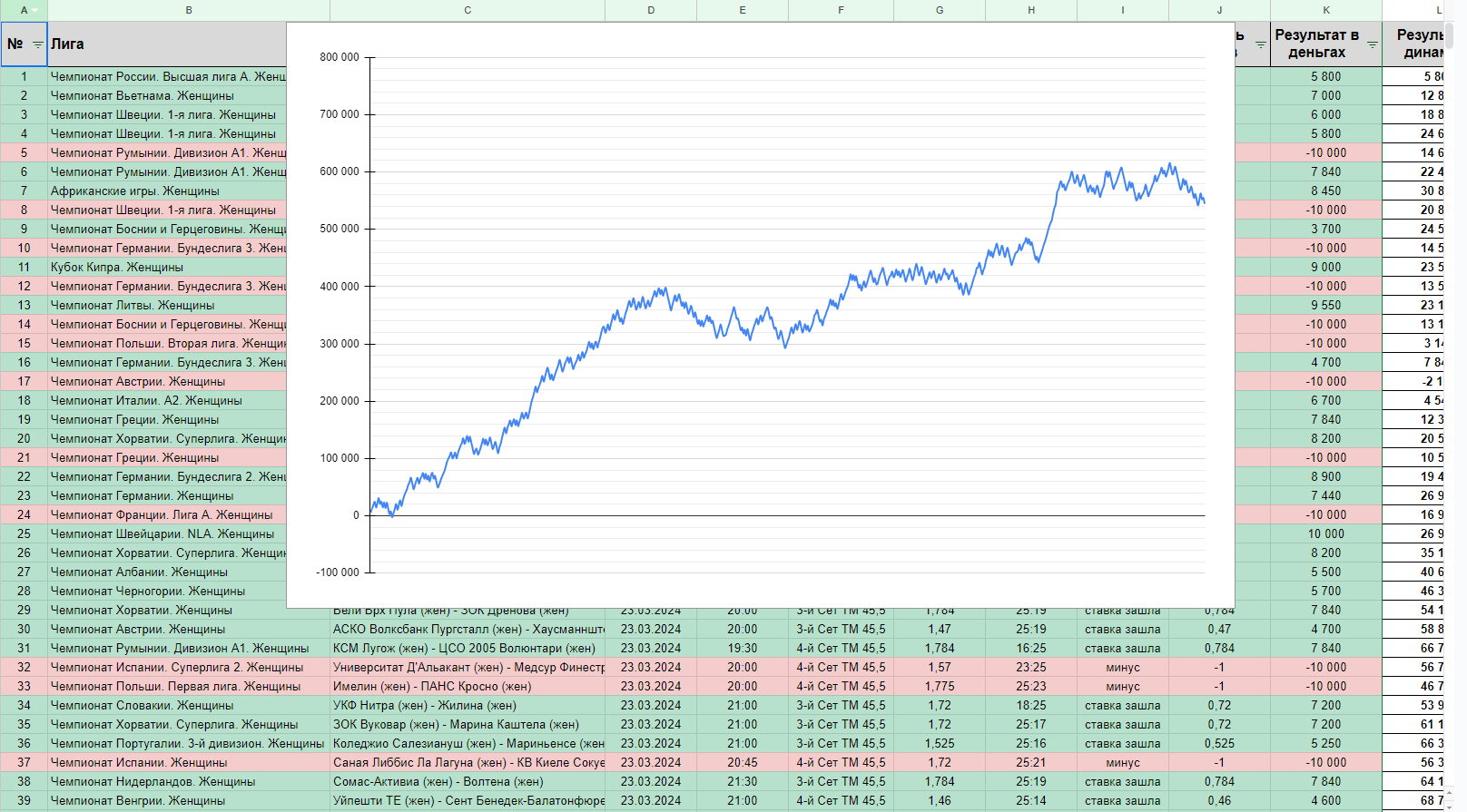The width and height of the screenshot is (1467, 812).
Task: Select money result cell 5 250
Action: 1326,743
